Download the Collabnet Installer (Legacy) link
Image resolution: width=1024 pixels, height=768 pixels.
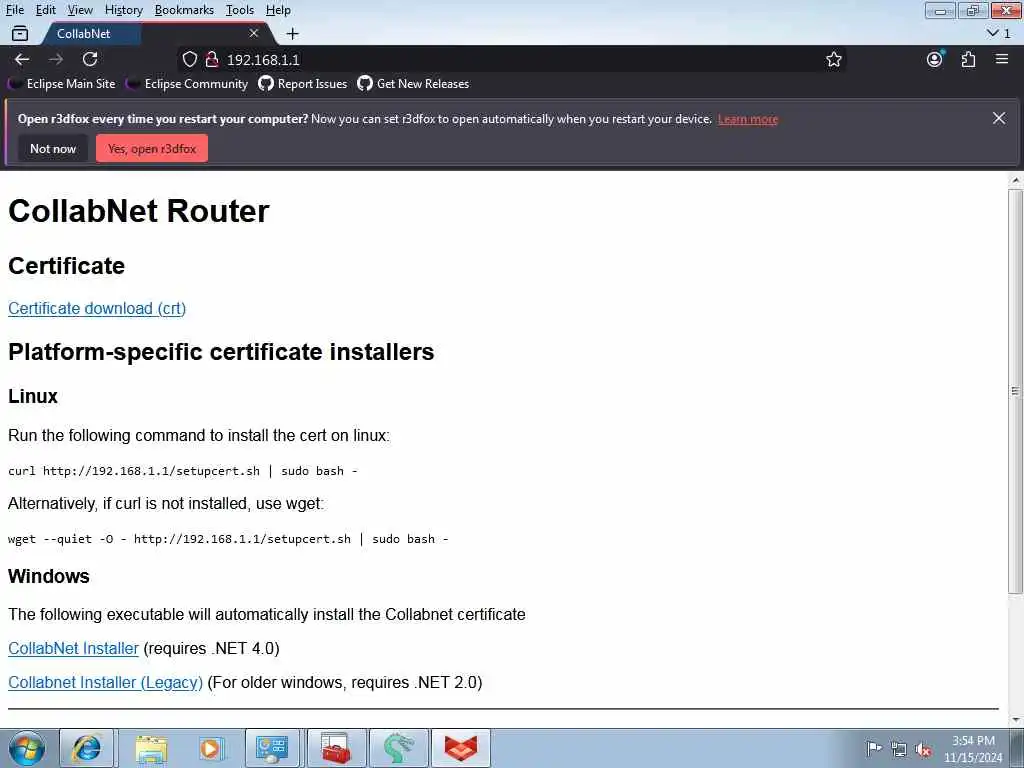tap(105, 682)
